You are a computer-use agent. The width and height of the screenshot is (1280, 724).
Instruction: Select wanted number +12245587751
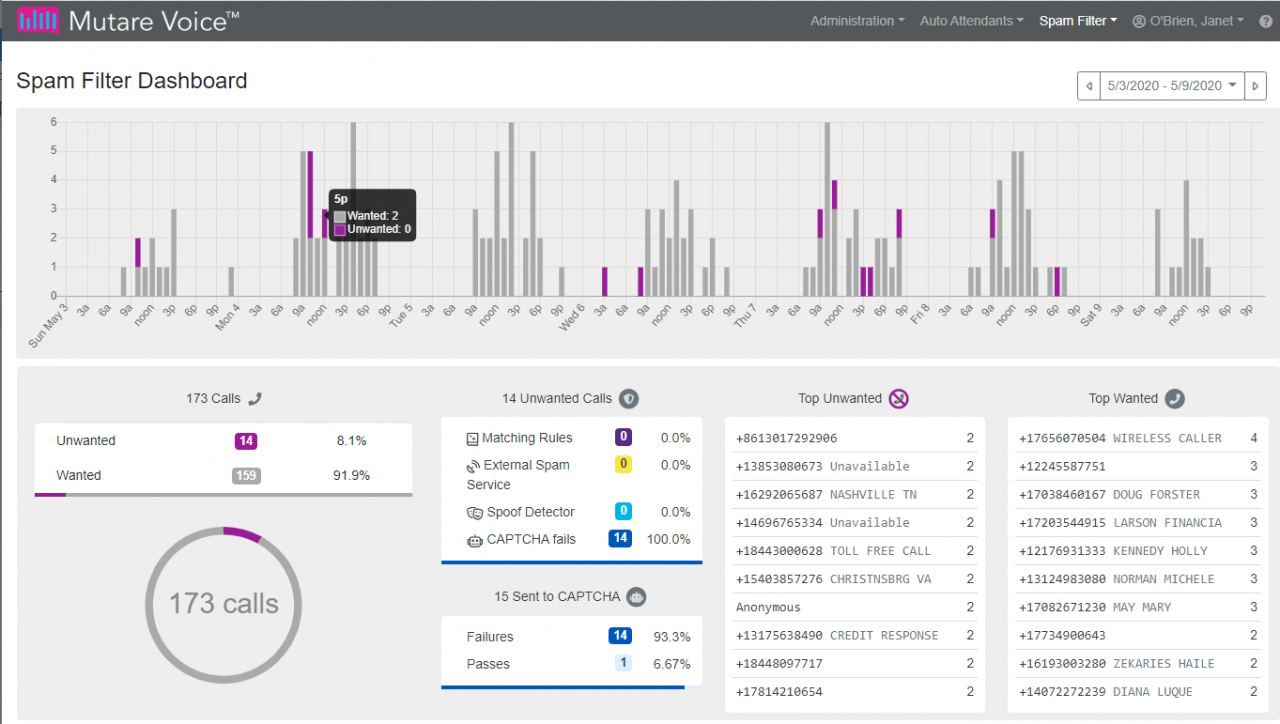(x=1138, y=467)
